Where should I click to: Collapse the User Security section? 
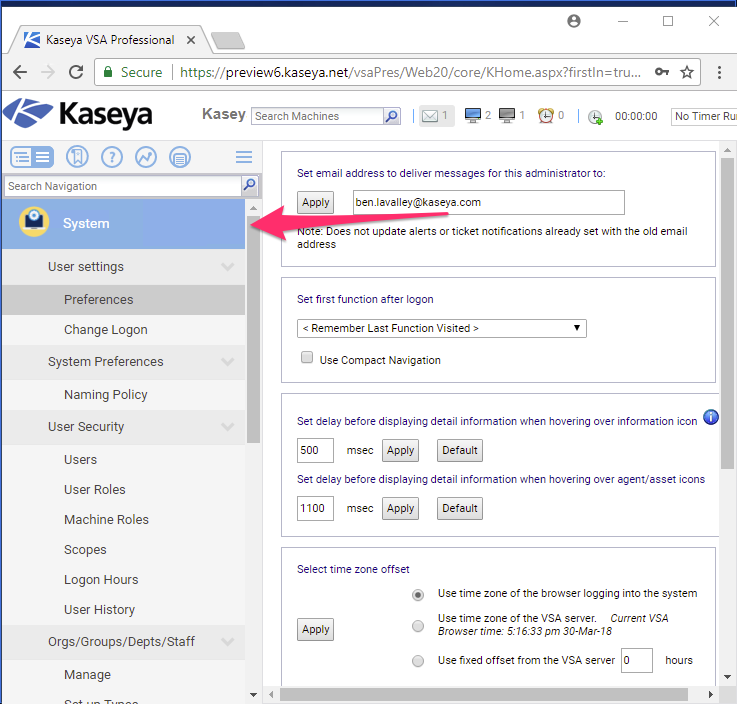point(227,427)
